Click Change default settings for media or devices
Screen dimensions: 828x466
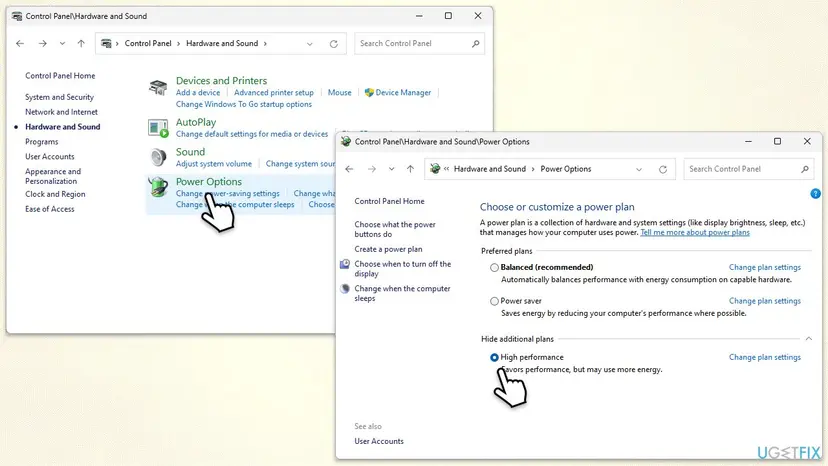(x=252, y=134)
